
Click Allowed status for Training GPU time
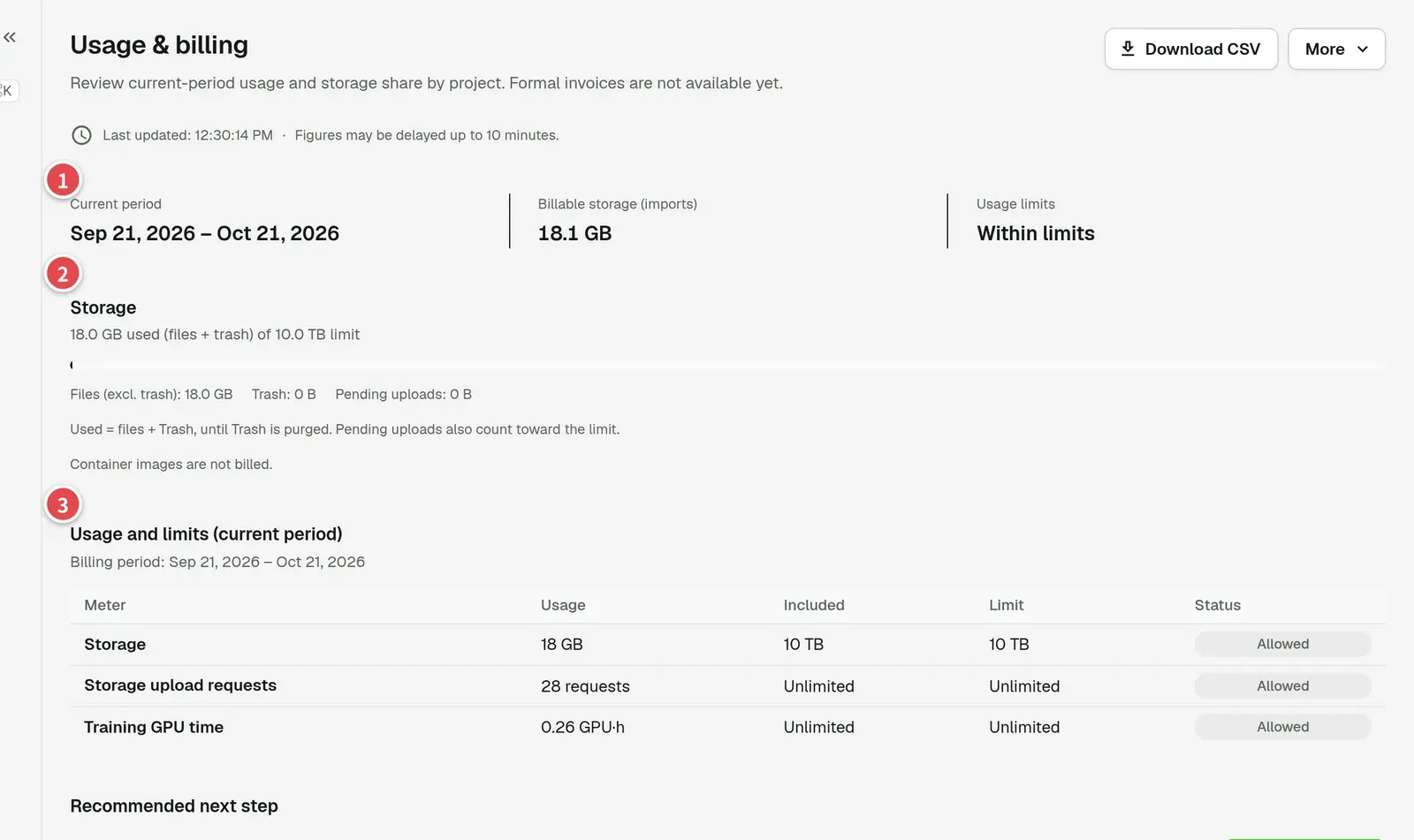[x=1282, y=727]
